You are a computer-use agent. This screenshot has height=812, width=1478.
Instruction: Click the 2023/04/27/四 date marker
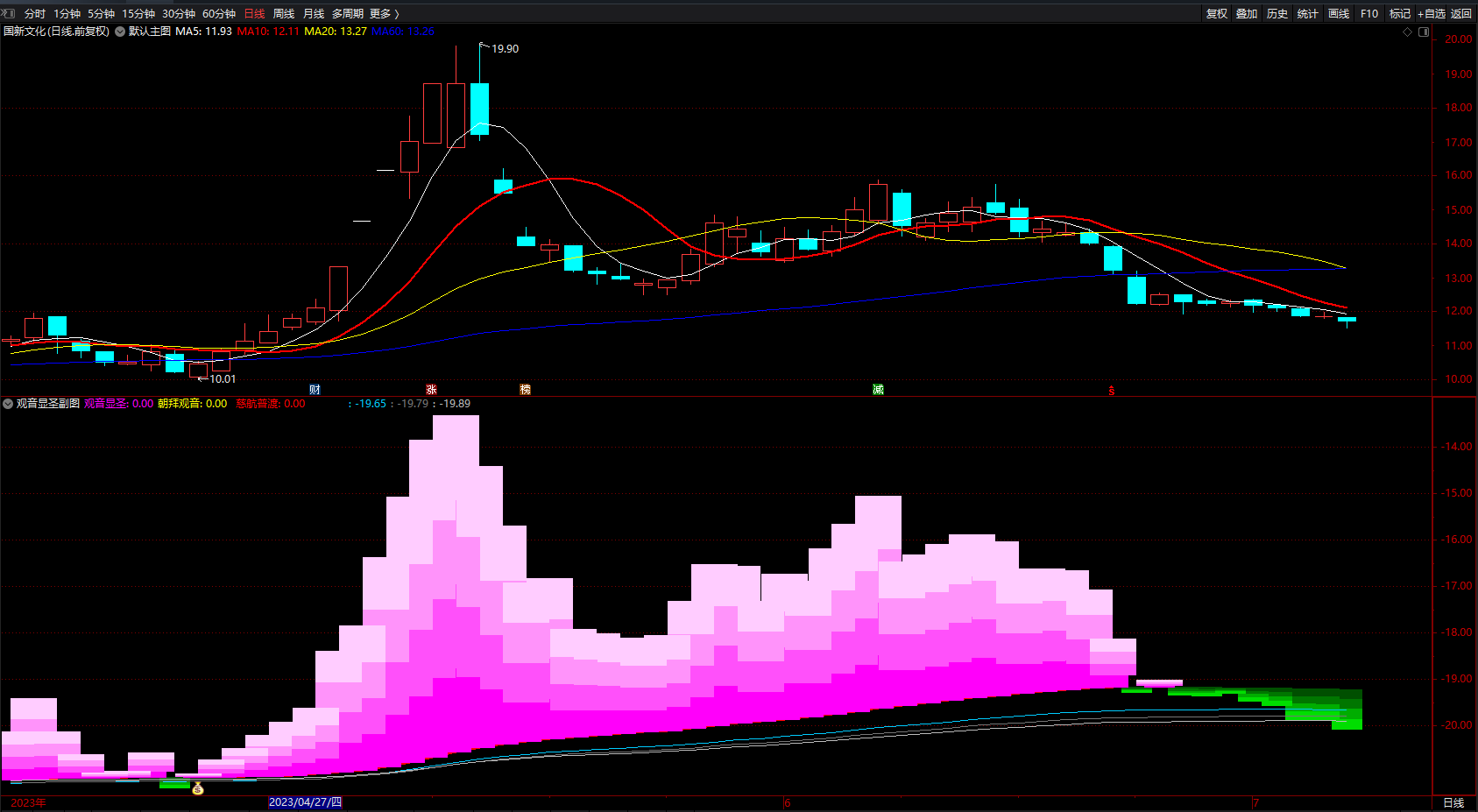(305, 802)
